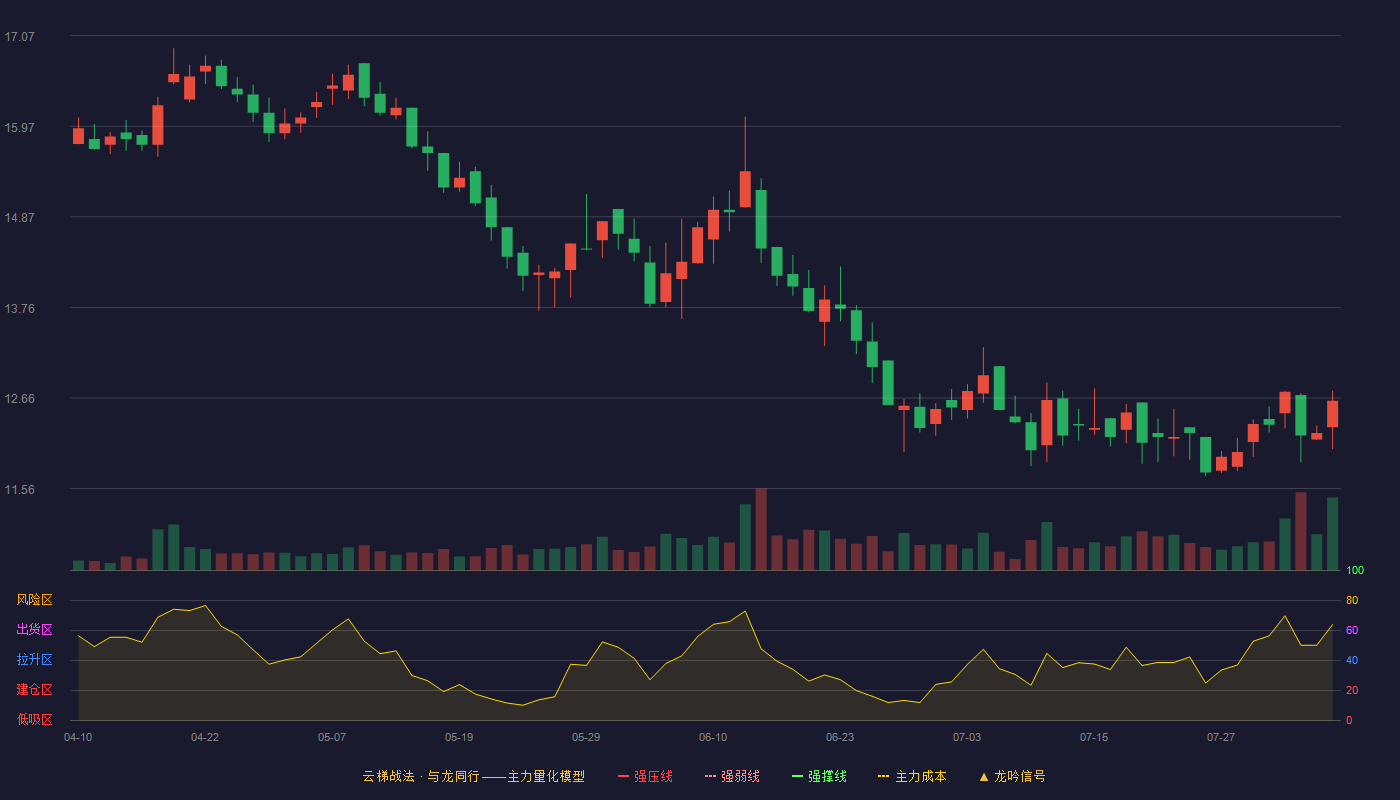The width and height of the screenshot is (1400, 800).
Task: Click the red 0 indicator scale value
Action: click(x=1349, y=721)
